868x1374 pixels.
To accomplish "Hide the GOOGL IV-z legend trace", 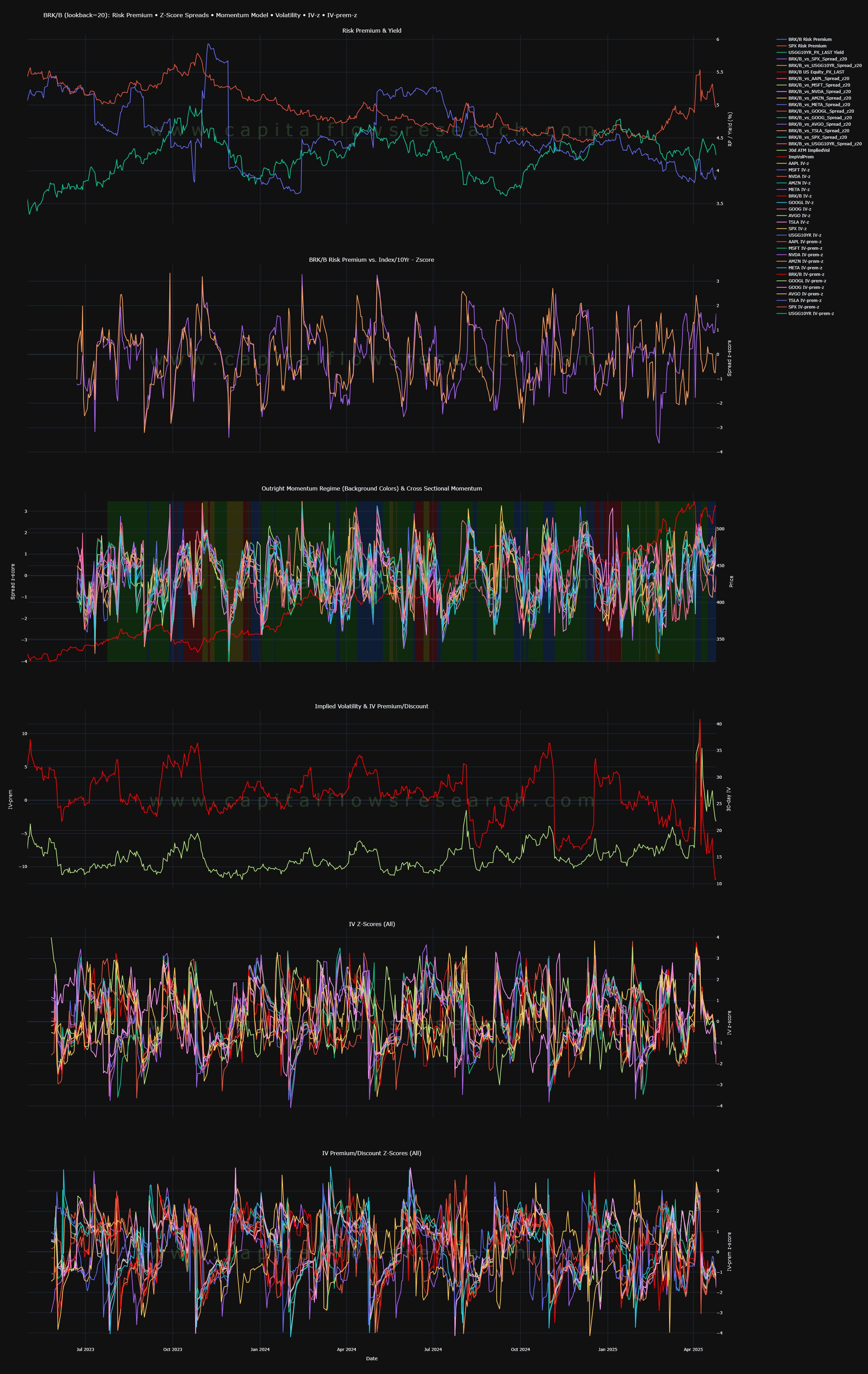I will point(796,203).
